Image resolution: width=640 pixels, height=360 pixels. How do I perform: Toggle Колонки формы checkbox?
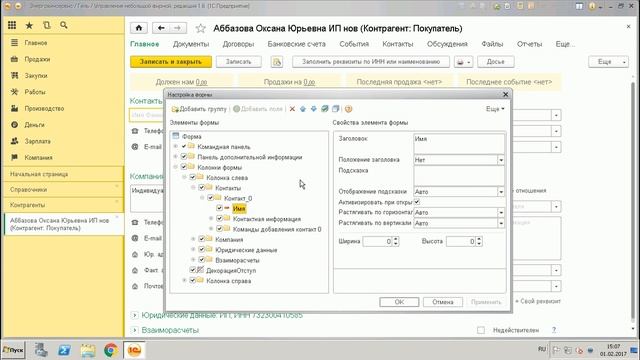(184, 167)
